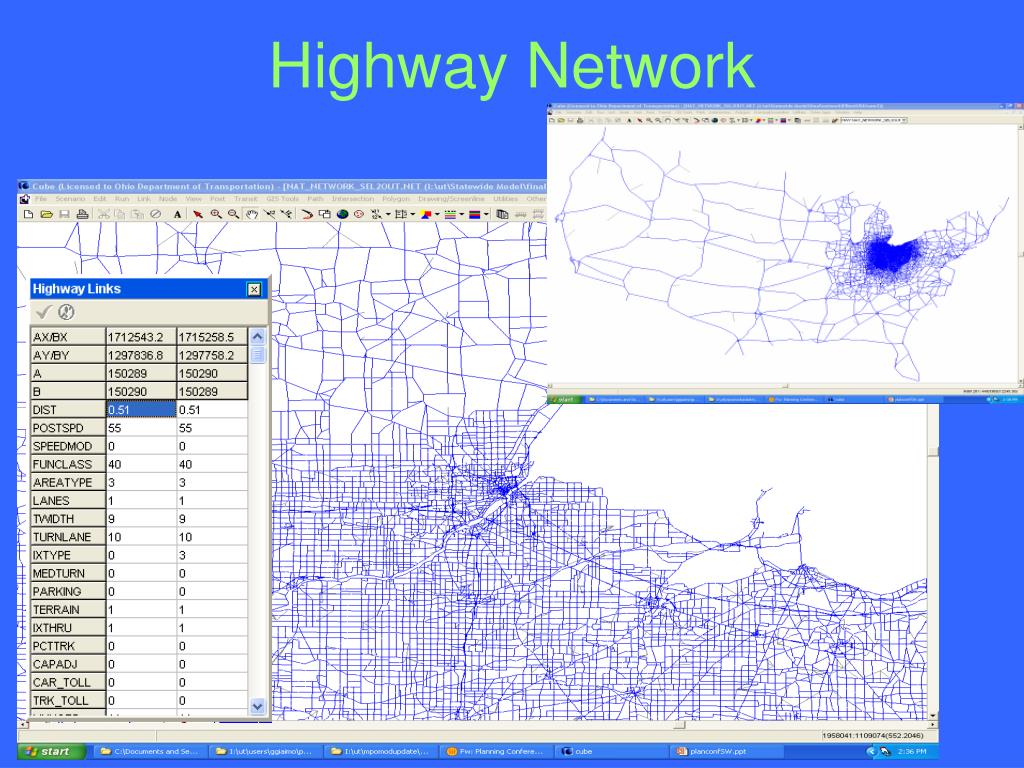
Task: Click the map window horizontal scrollbar thumb
Action: 679,725
